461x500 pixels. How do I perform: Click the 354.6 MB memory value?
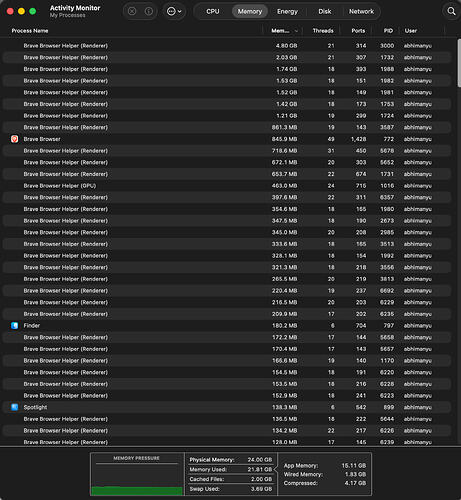click(284, 209)
